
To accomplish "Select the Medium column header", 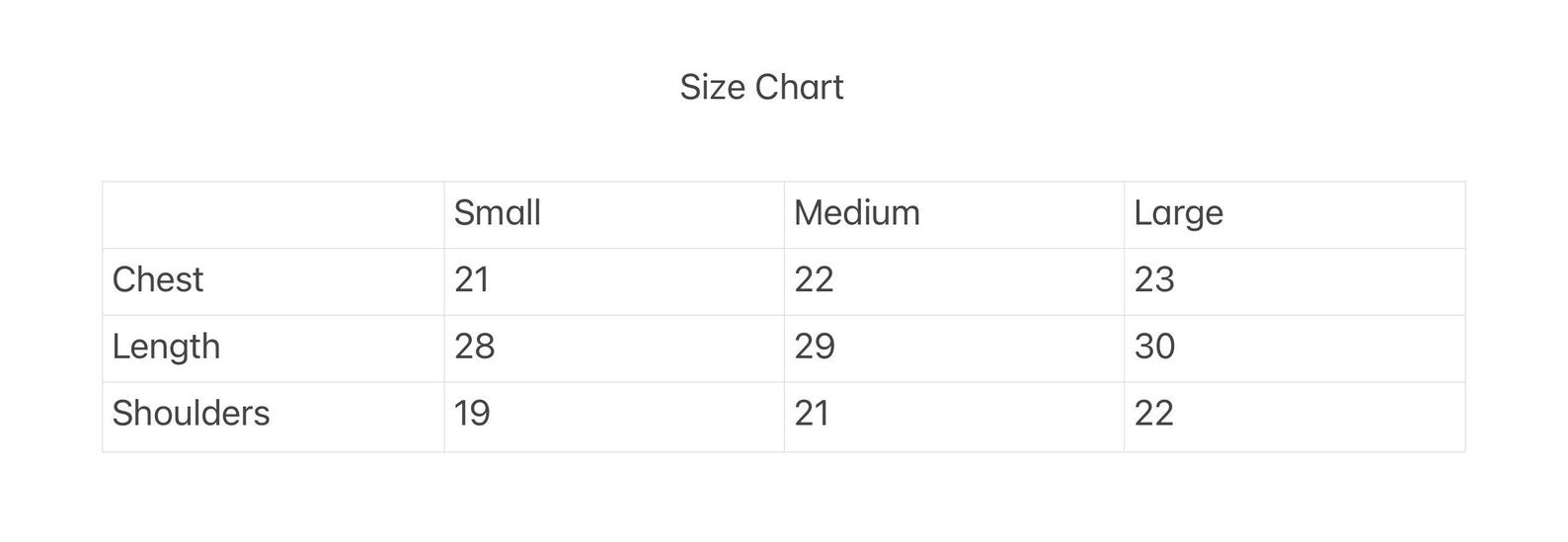I will (x=856, y=213).
